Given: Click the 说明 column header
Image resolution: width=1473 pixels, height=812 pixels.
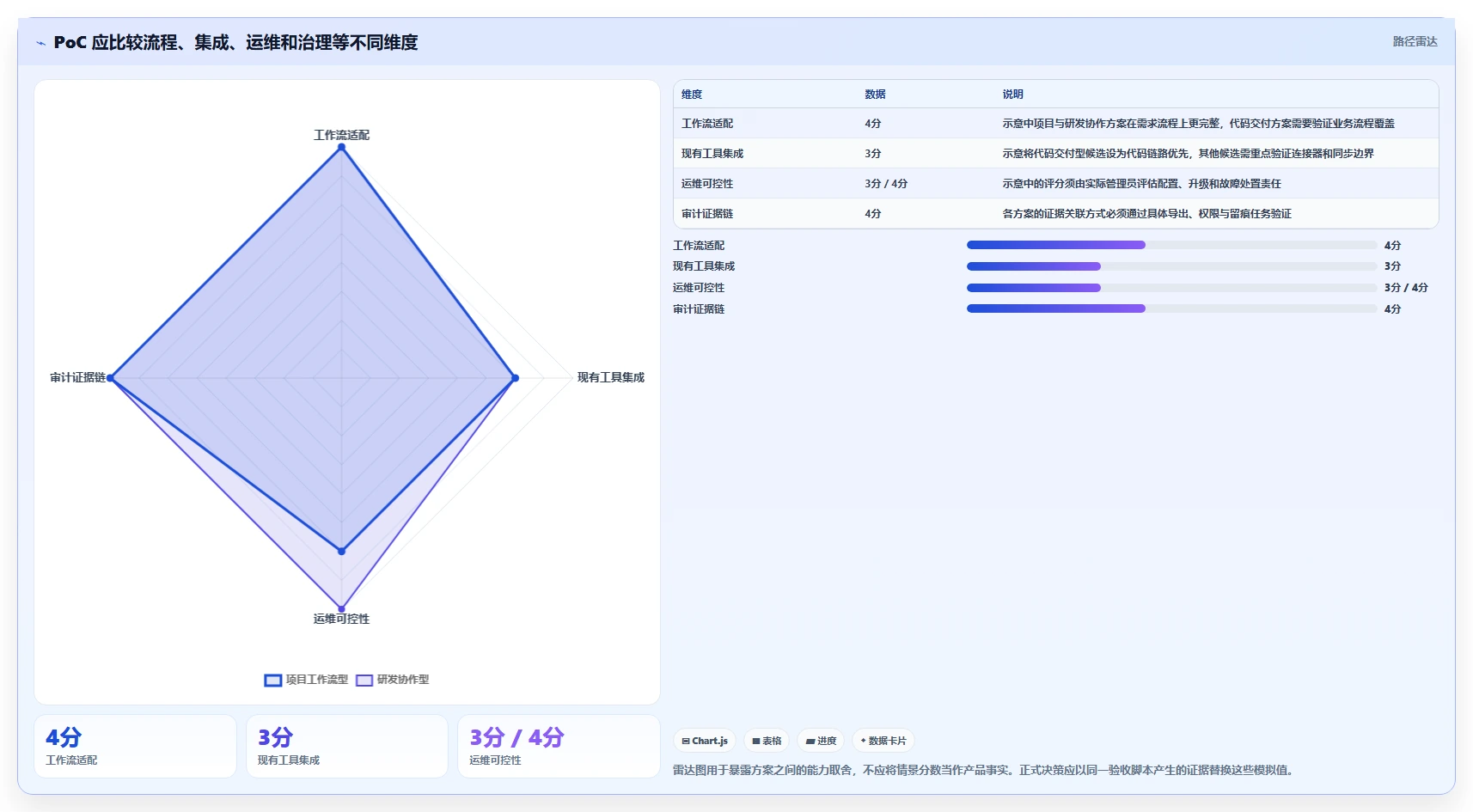Looking at the screenshot, I should [x=1012, y=95].
